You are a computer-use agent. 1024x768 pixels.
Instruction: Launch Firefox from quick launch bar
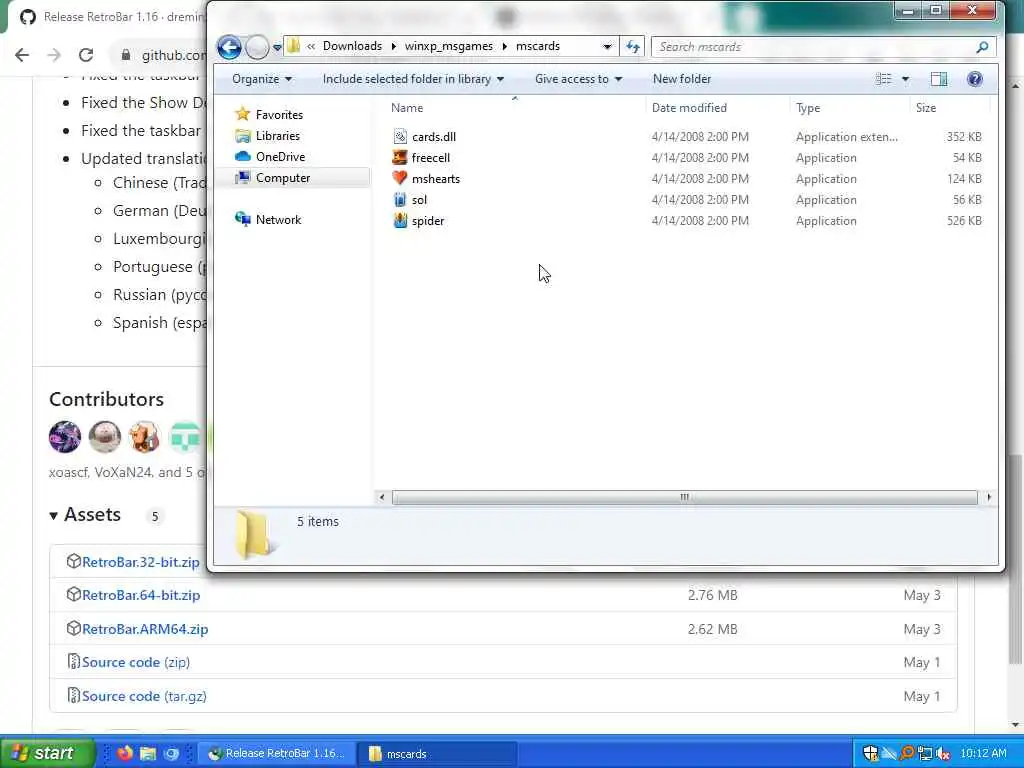[x=124, y=753]
